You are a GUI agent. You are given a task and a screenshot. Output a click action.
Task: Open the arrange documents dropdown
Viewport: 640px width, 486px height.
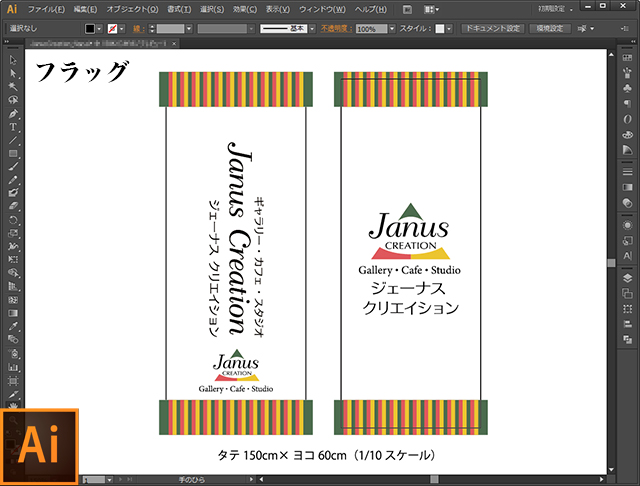tap(431, 9)
